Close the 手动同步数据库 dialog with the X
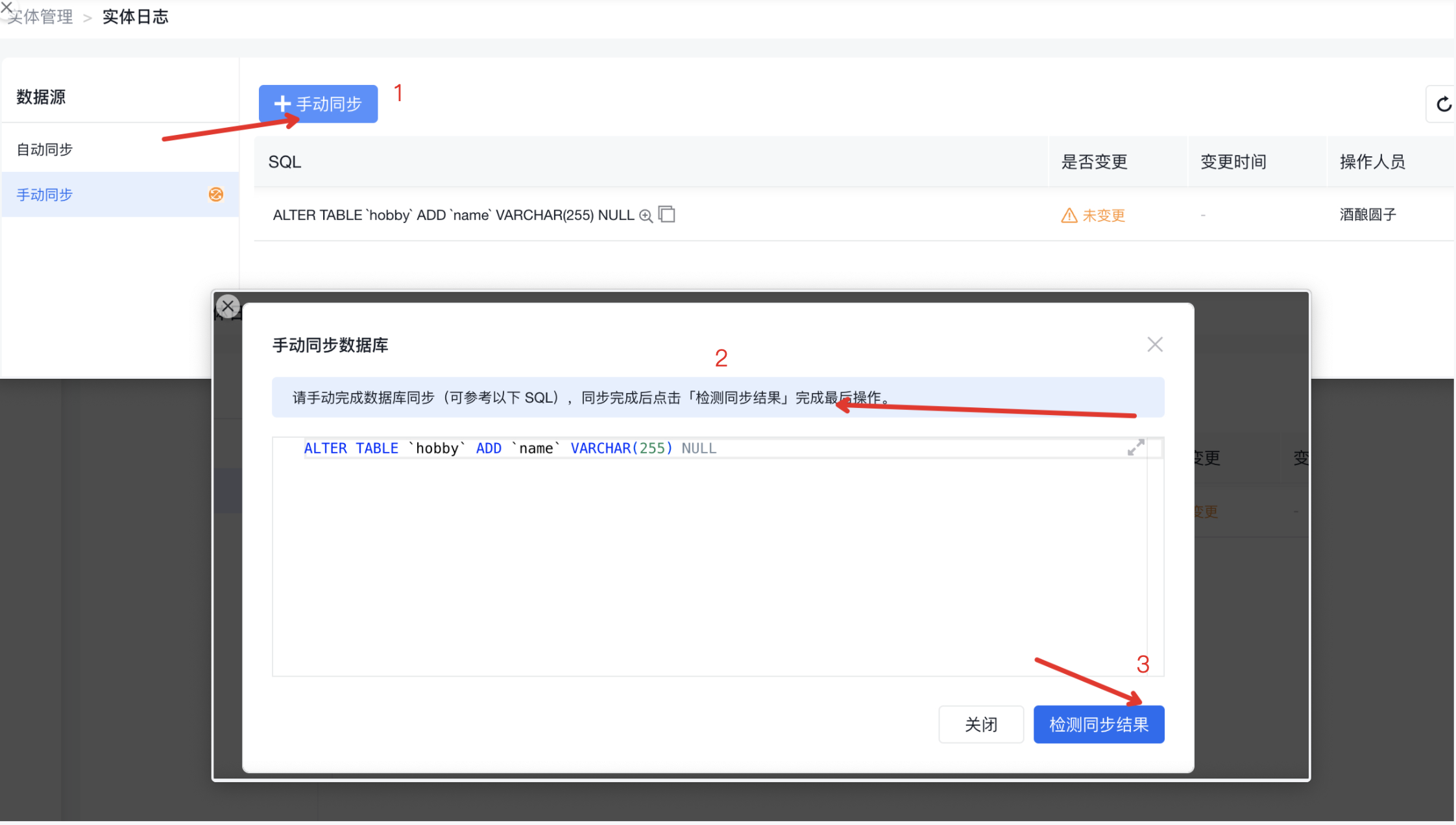 (1155, 344)
